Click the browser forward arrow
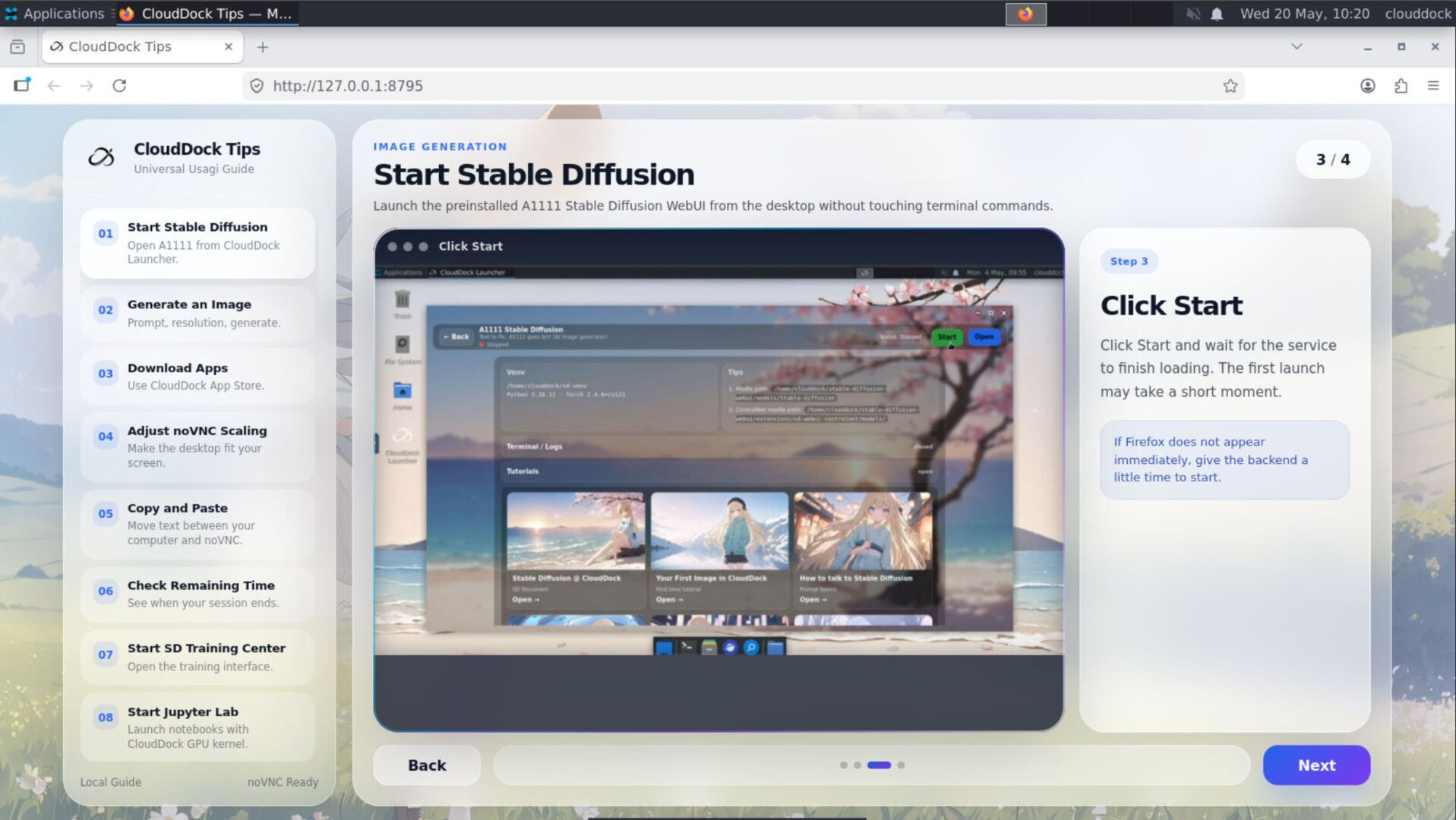This screenshot has height=820, width=1456. (x=87, y=86)
